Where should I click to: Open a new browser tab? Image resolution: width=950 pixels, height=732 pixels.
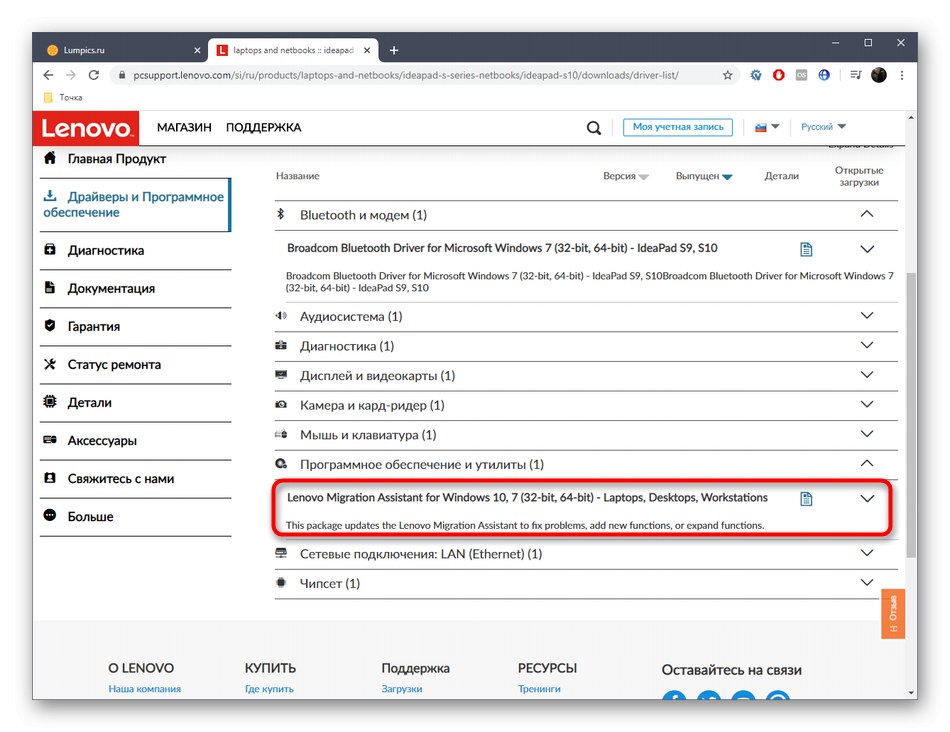[x=394, y=50]
